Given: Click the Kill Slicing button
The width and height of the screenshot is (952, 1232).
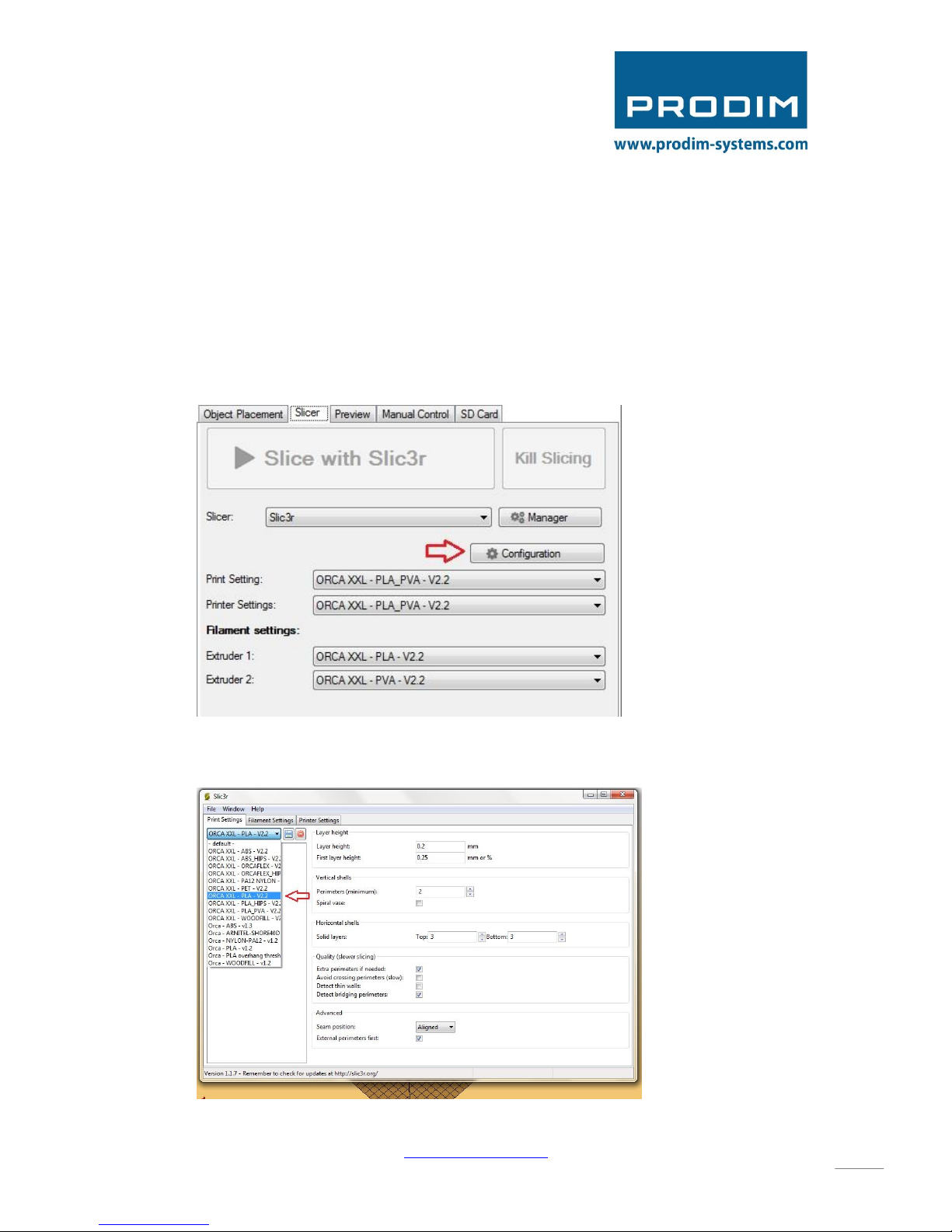Looking at the screenshot, I should [x=553, y=459].
